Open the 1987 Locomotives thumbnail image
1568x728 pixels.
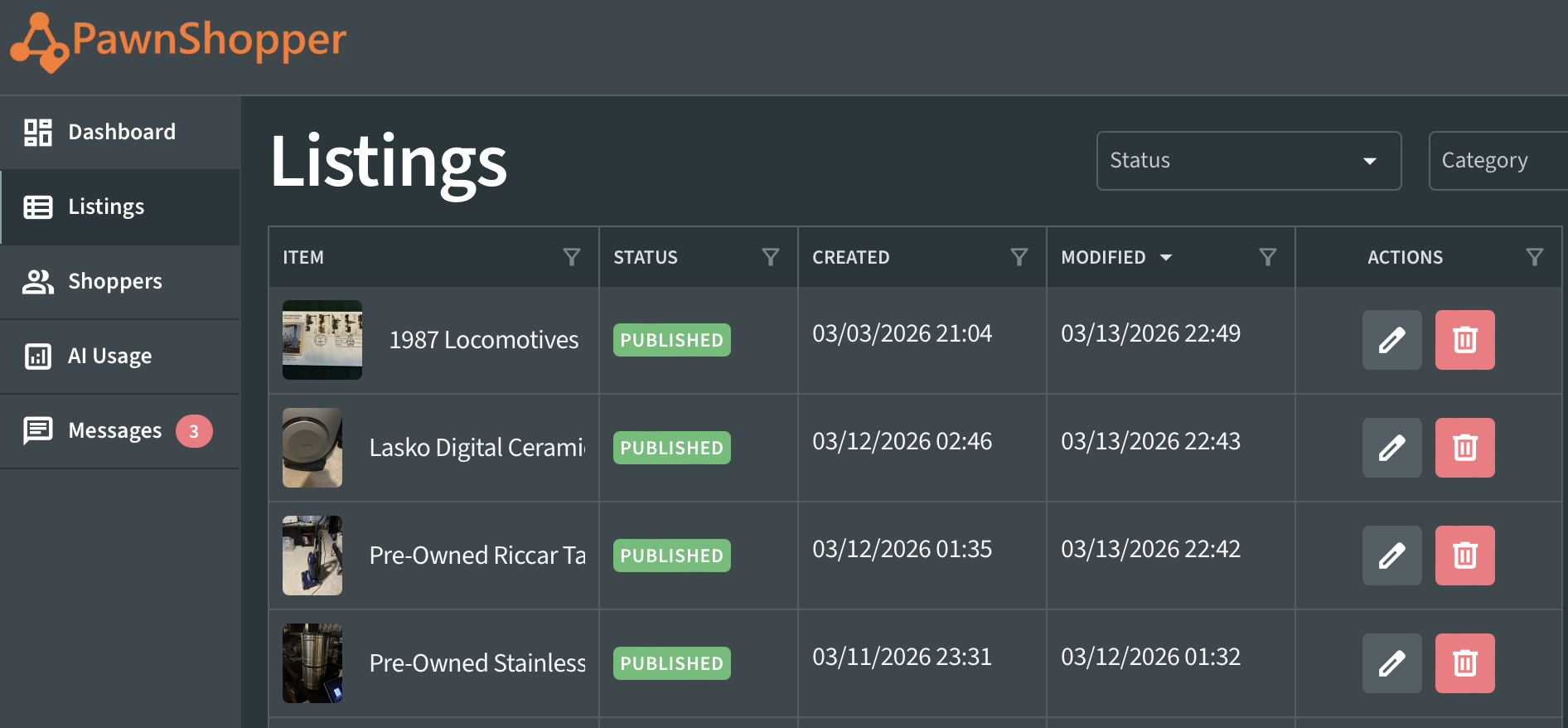point(322,340)
